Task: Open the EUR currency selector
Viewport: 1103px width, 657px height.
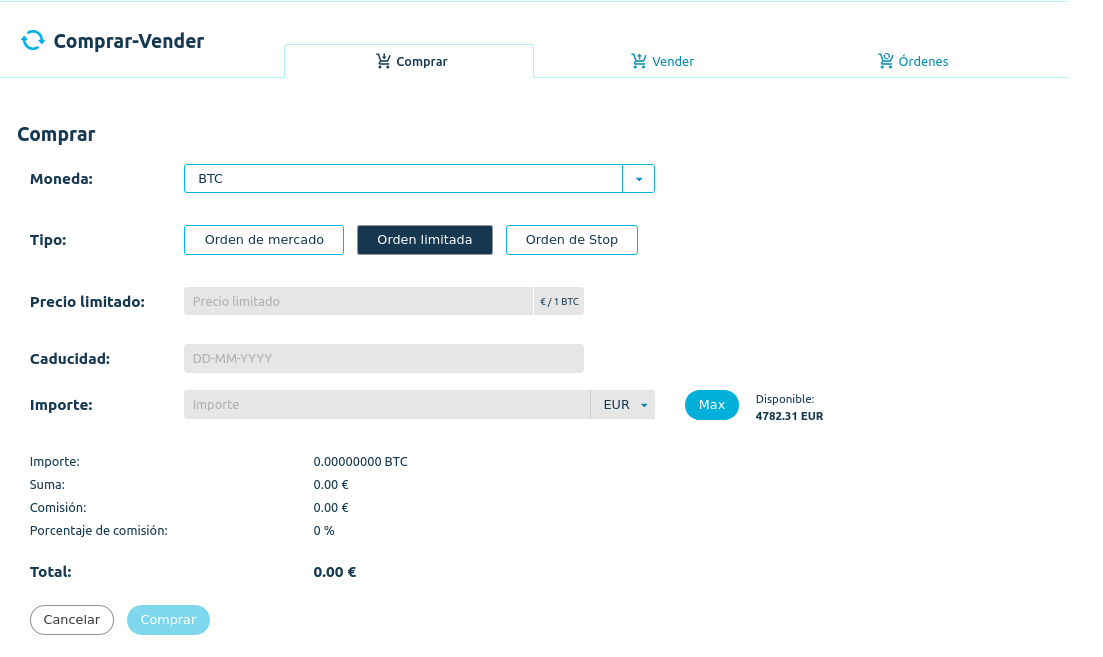Action: [623, 404]
